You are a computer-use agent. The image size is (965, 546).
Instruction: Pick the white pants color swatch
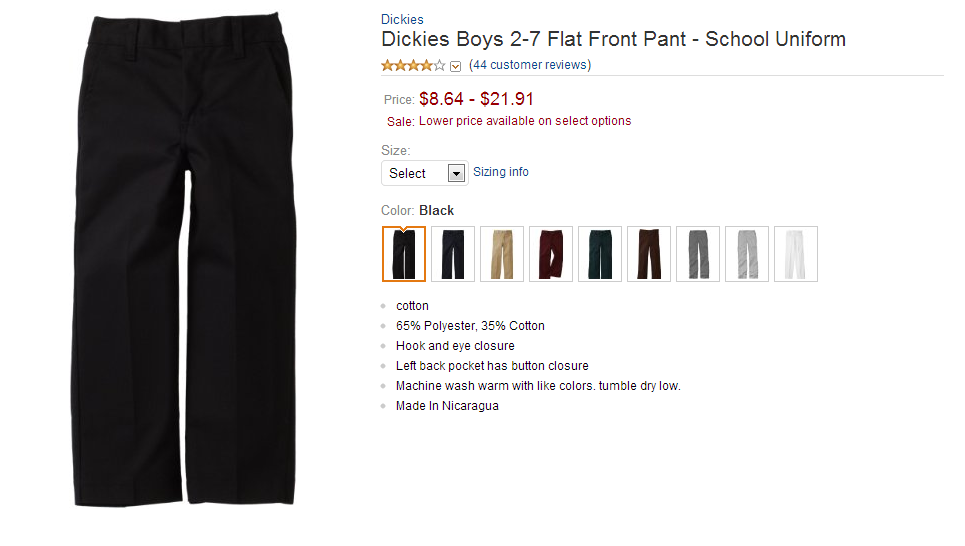pos(796,254)
